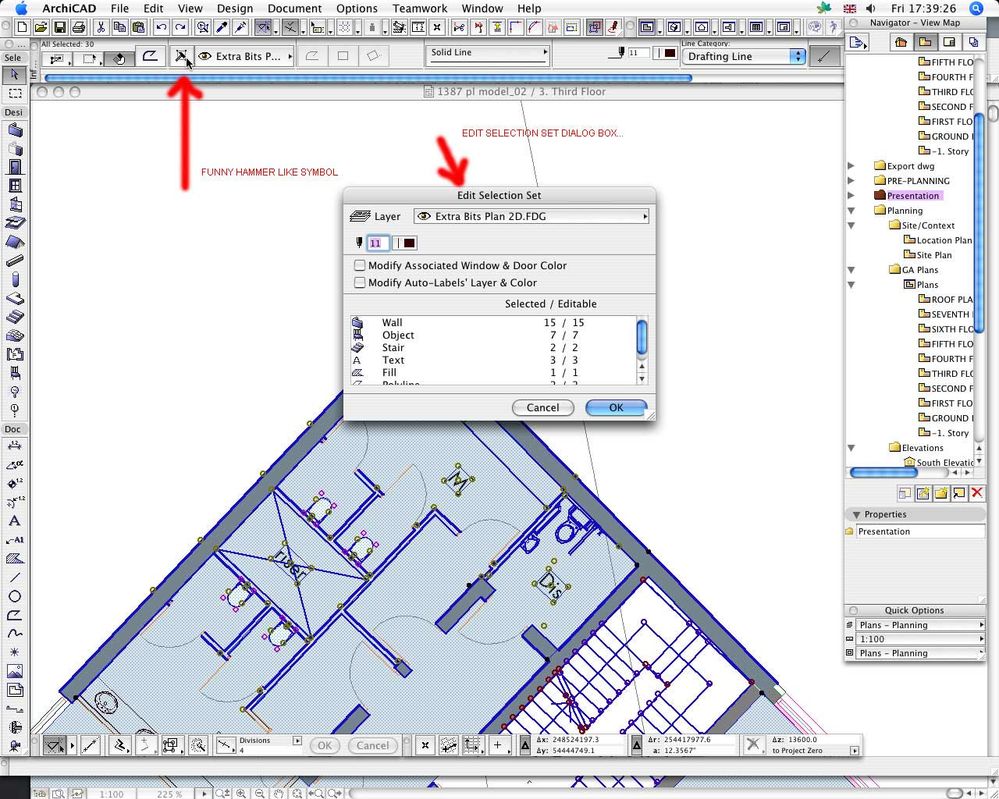Select the Stair tool in the toolbox
Image resolution: width=999 pixels, height=799 pixels.
pos(15,317)
